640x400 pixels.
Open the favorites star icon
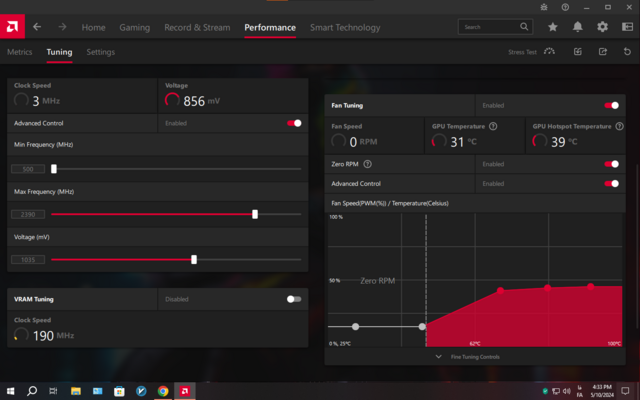click(x=552, y=27)
